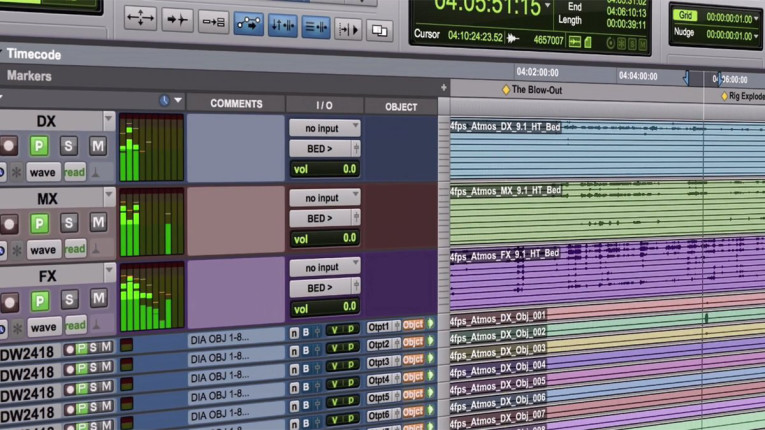Image resolution: width=765 pixels, height=430 pixels.
Task: Enable Tab to Transients toolbar icon
Action: pos(177,20)
